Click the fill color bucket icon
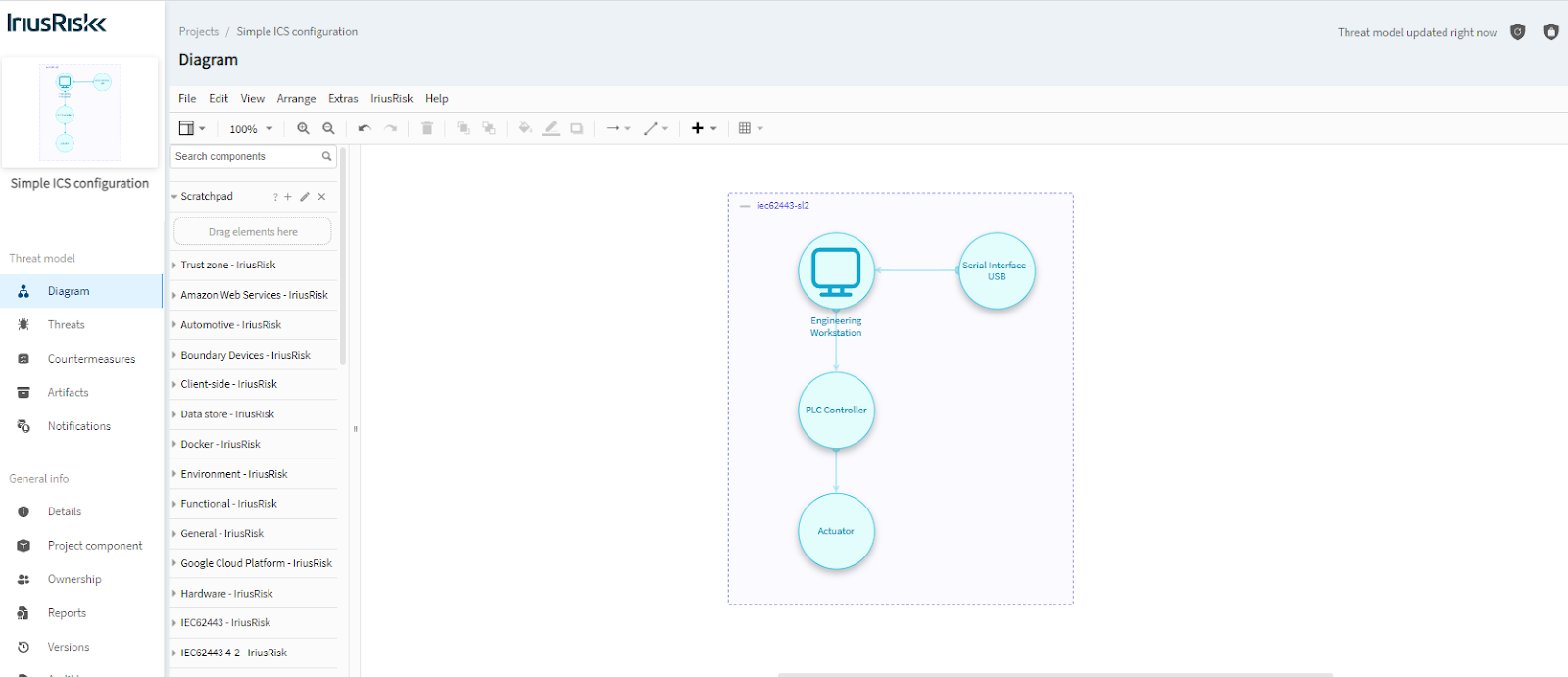The height and width of the screenshot is (677, 1568). (x=525, y=128)
